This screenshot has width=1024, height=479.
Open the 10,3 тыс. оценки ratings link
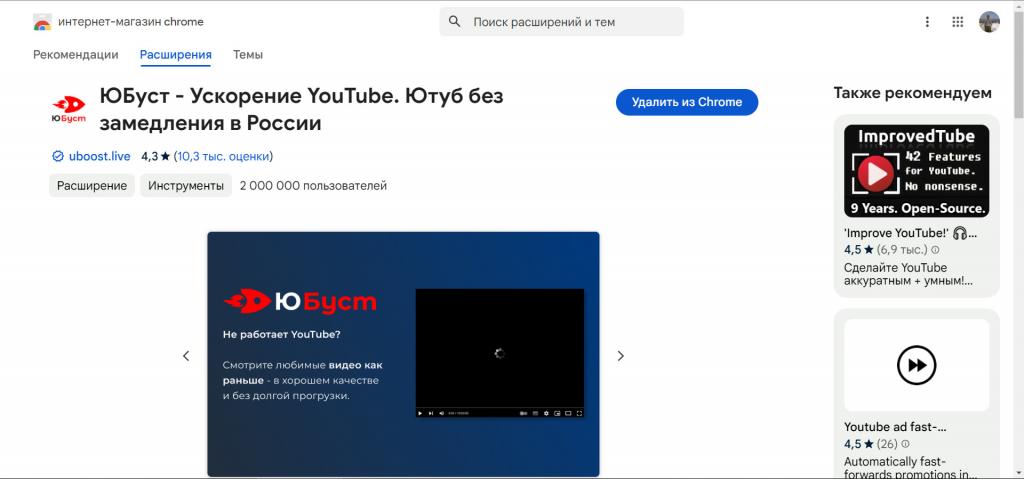click(x=223, y=156)
